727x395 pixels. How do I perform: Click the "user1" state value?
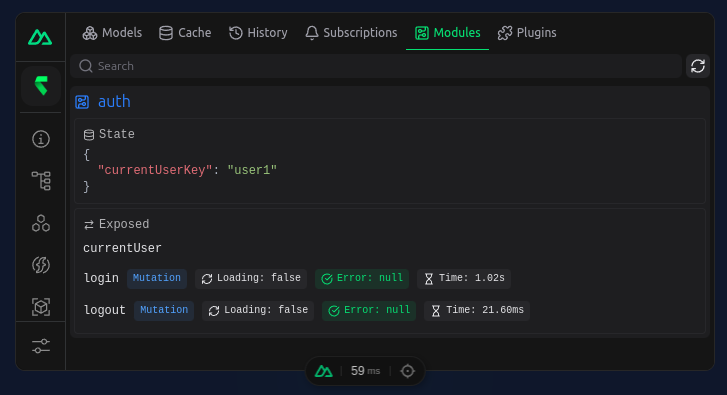(x=252, y=170)
